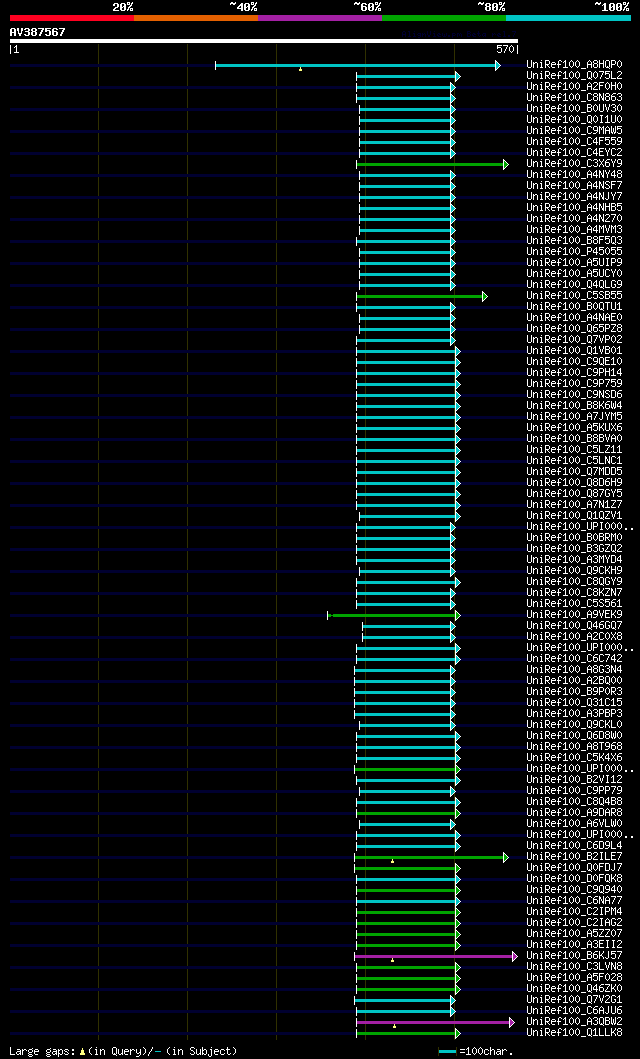Select hit label UniRef100_Q1LLK8
Screen dimensions: 640x1059
coord(575,1032)
